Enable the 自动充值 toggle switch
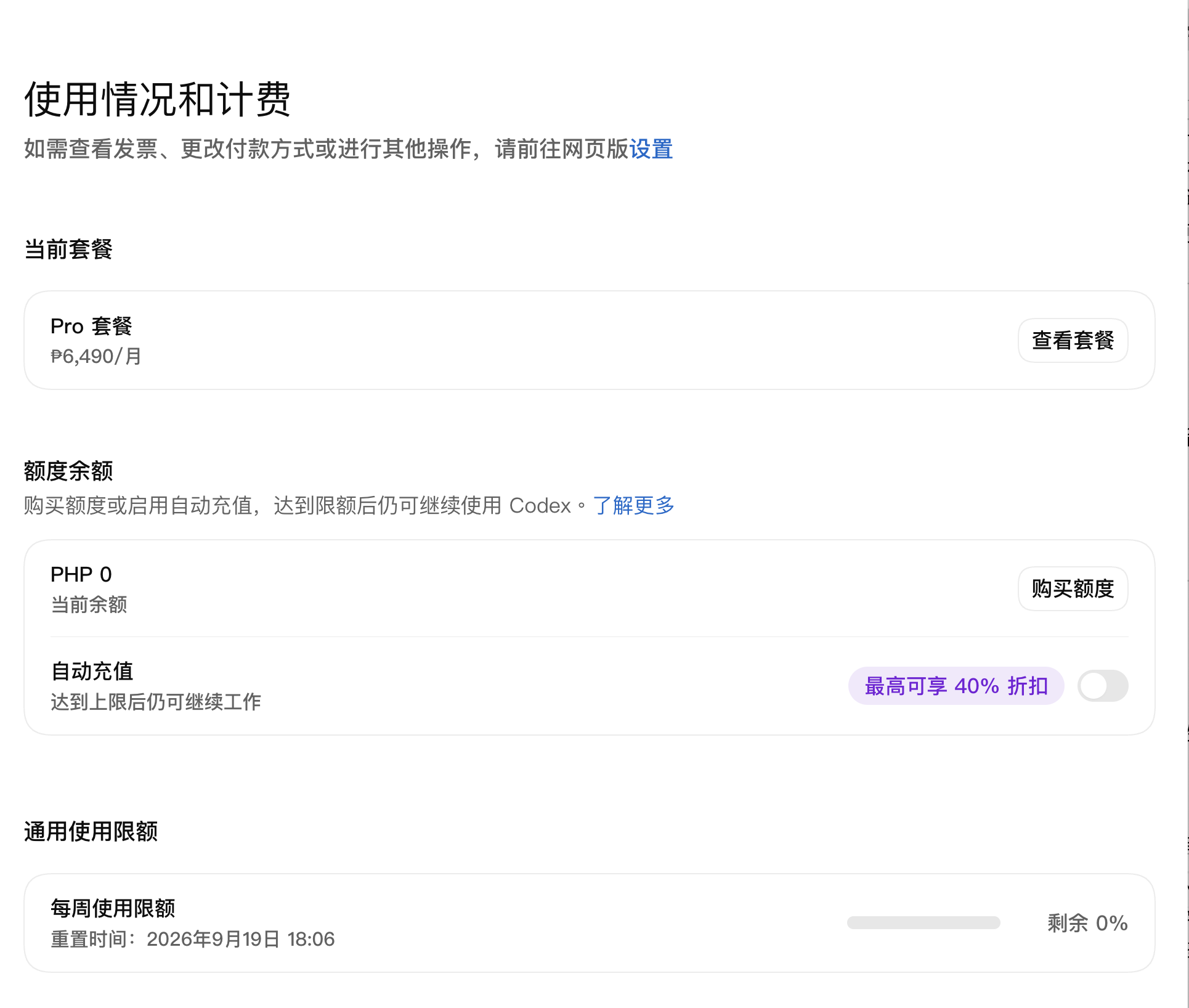The width and height of the screenshot is (1189, 1008). tap(1102, 686)
